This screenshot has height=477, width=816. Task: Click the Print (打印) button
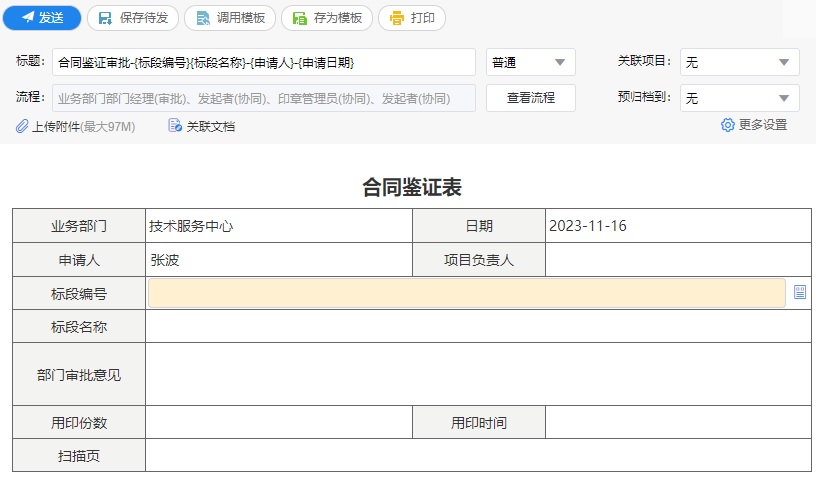coord(411,18)
